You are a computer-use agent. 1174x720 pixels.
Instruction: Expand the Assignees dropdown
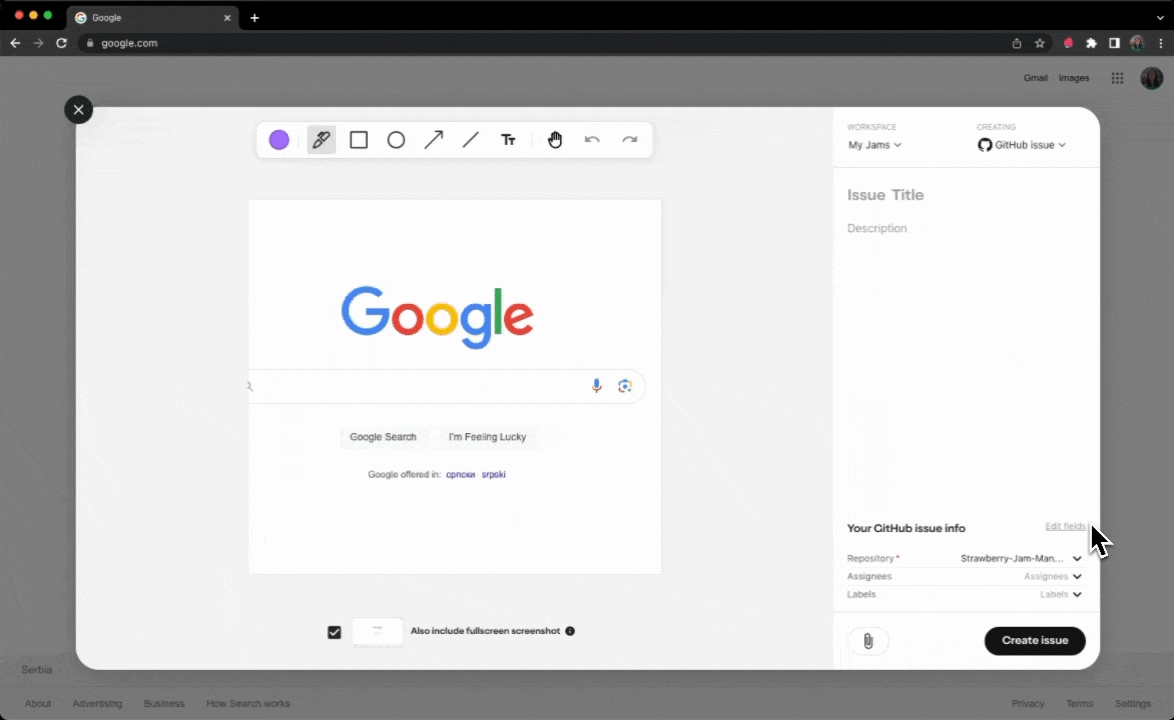tap(1076, 577)
